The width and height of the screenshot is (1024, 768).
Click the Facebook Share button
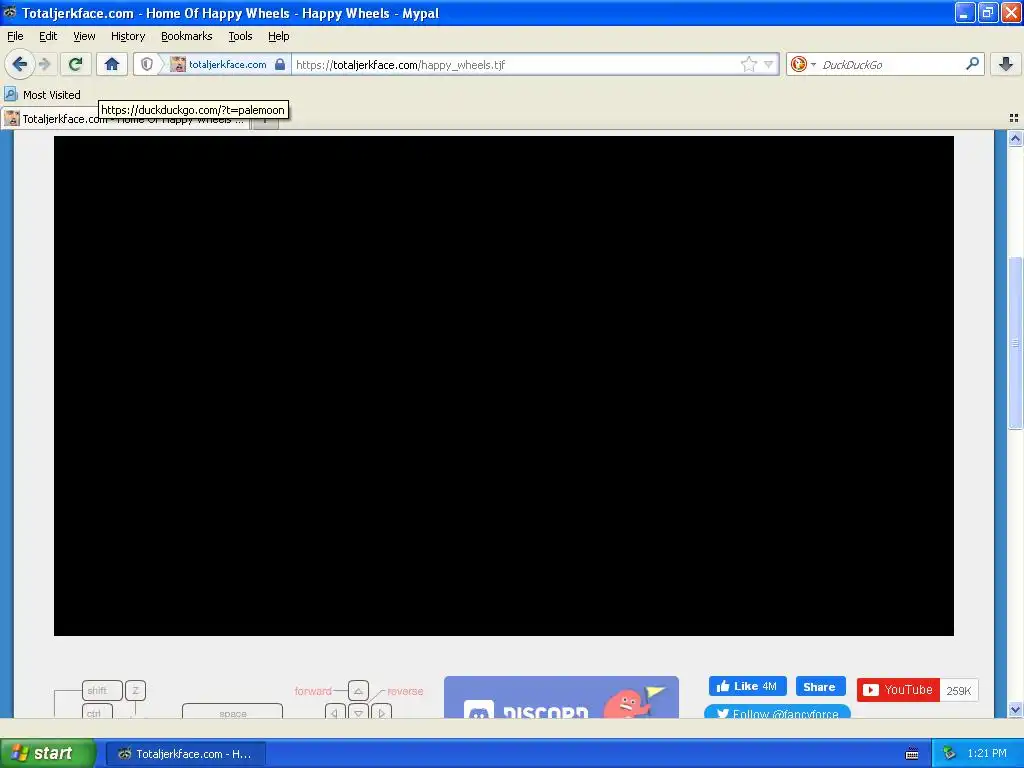820,686
